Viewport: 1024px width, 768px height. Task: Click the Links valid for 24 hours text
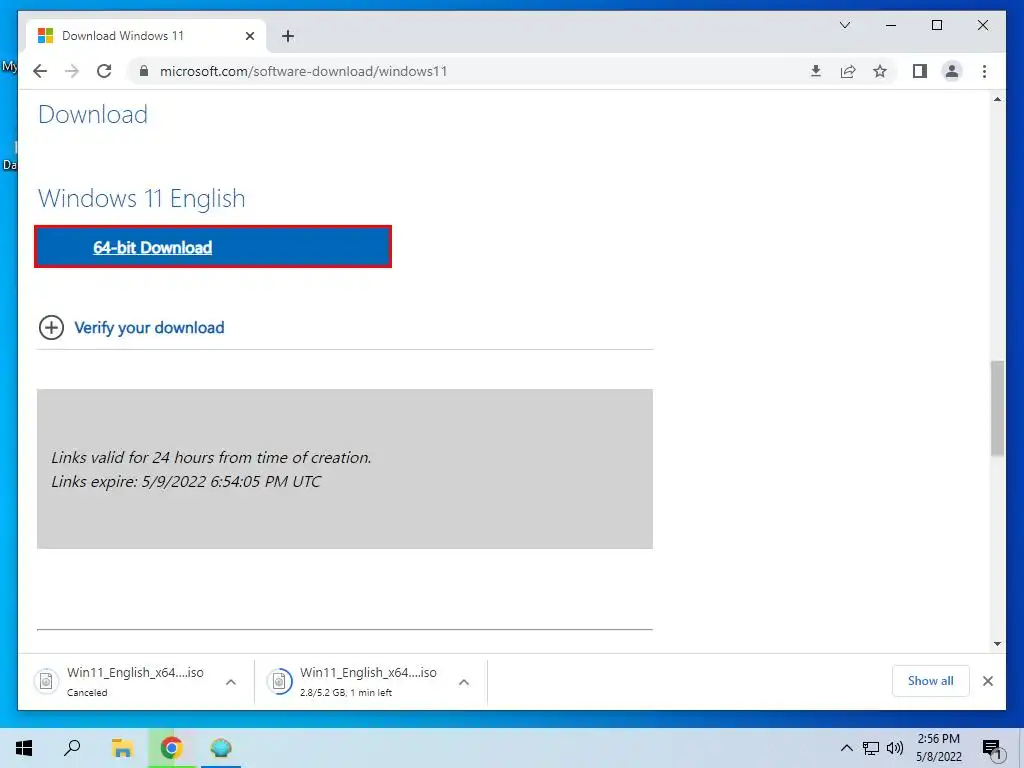[x=211, y=458]
